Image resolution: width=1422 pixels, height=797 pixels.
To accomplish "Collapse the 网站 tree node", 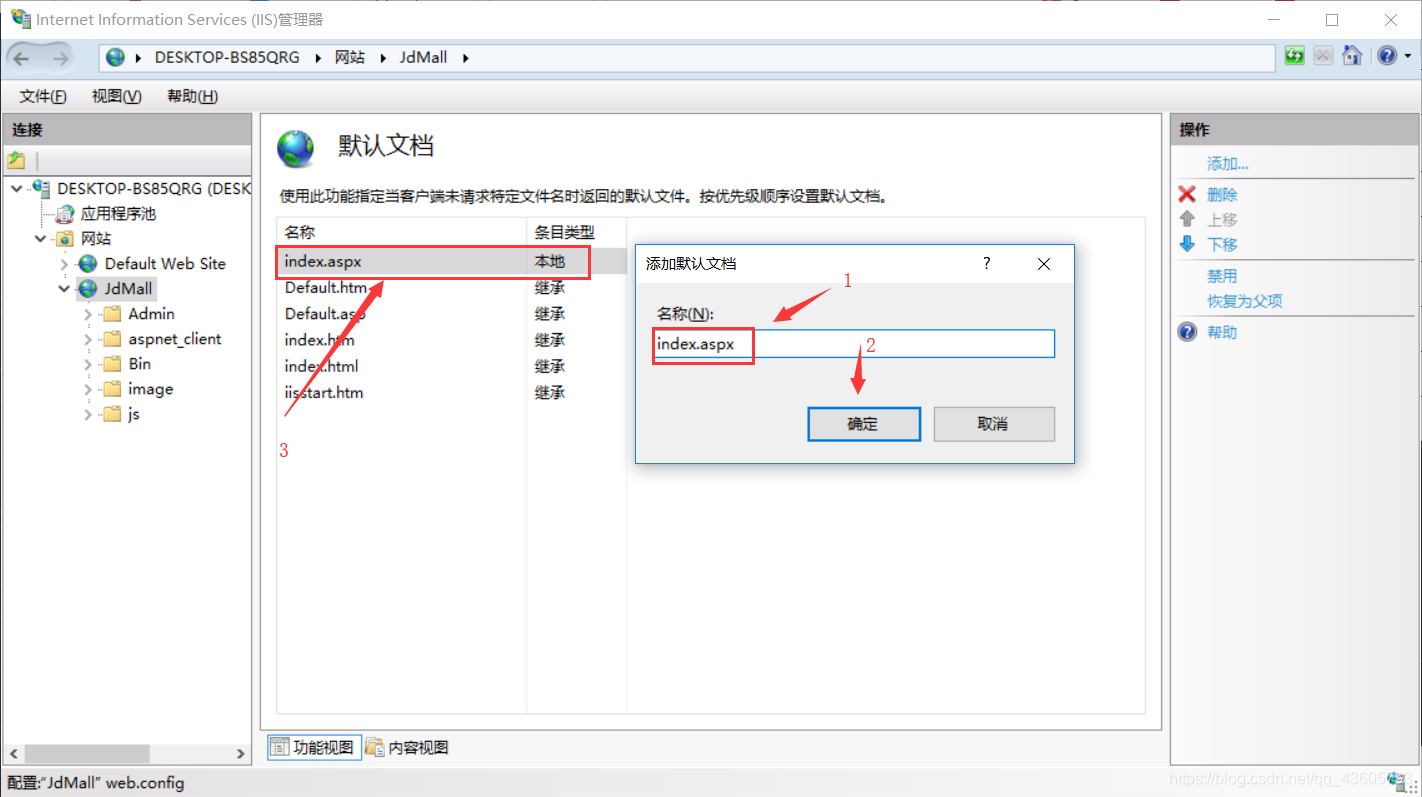I will click(x=41, y=239).
